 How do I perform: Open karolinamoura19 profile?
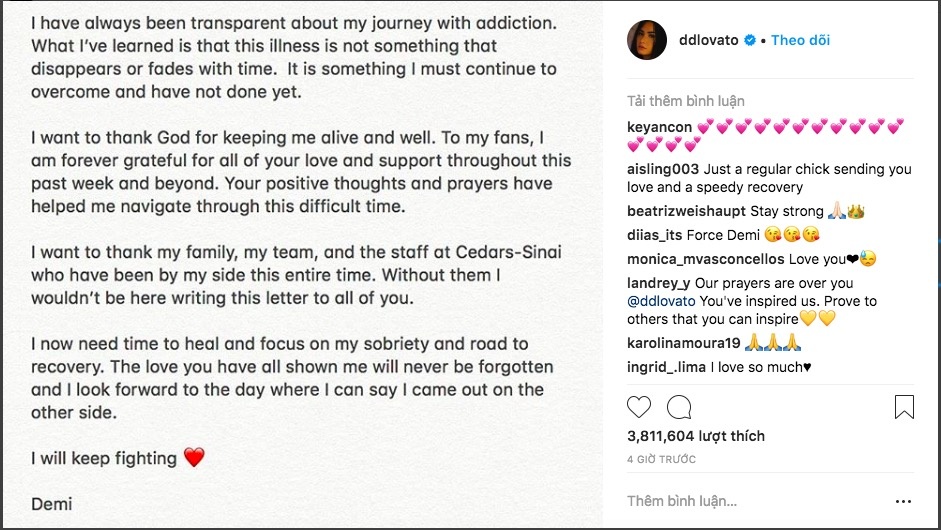tap(683, 343)
